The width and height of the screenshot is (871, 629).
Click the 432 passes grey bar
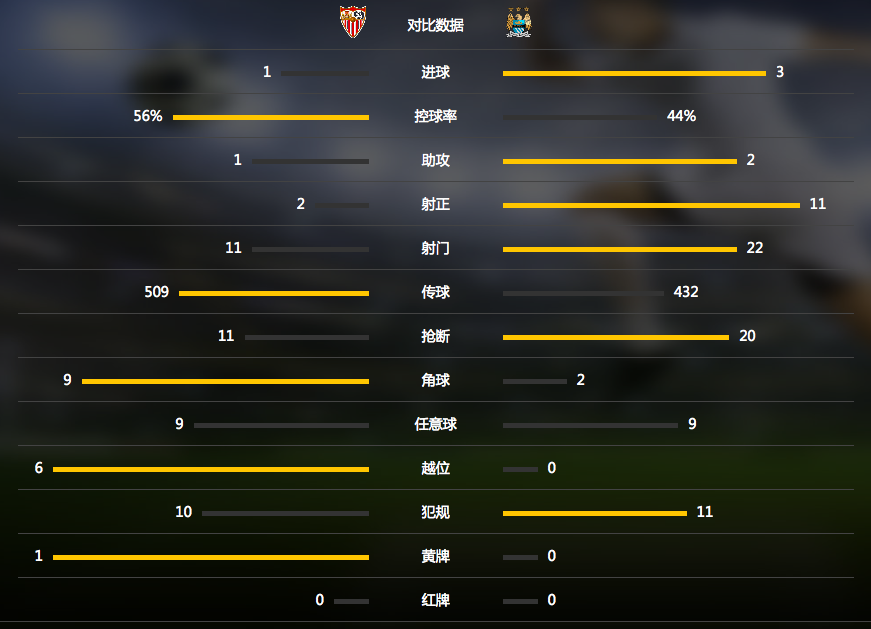click(583, 293)
